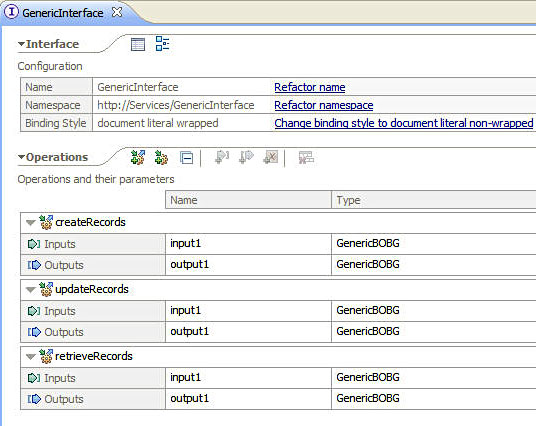Open the Refactor name link
Screen dimensions: 536x426
[x=310, y=87]
